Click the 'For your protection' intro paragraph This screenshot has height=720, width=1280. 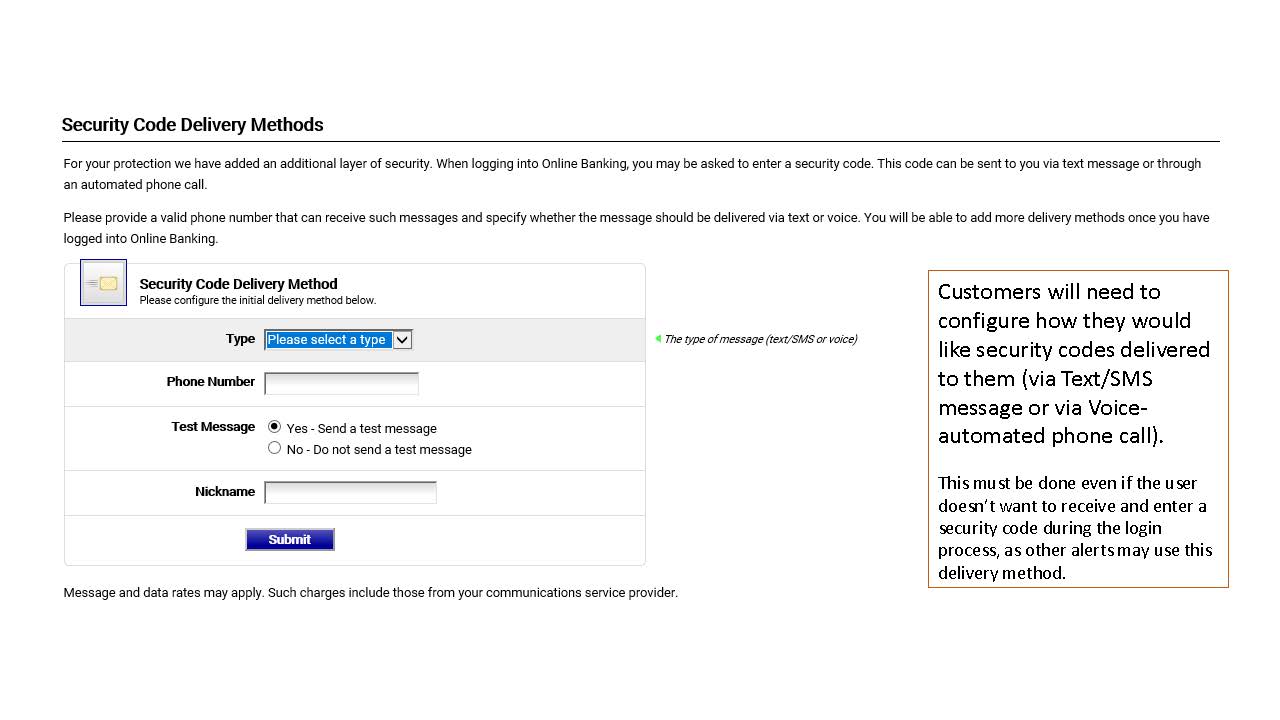pyautogui.click(x=632, y=174)
